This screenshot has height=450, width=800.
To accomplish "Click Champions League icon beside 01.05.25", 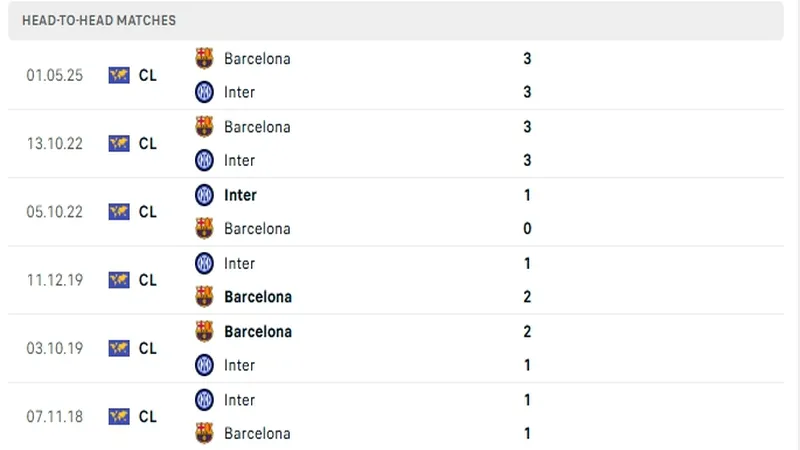I will 119,75.
